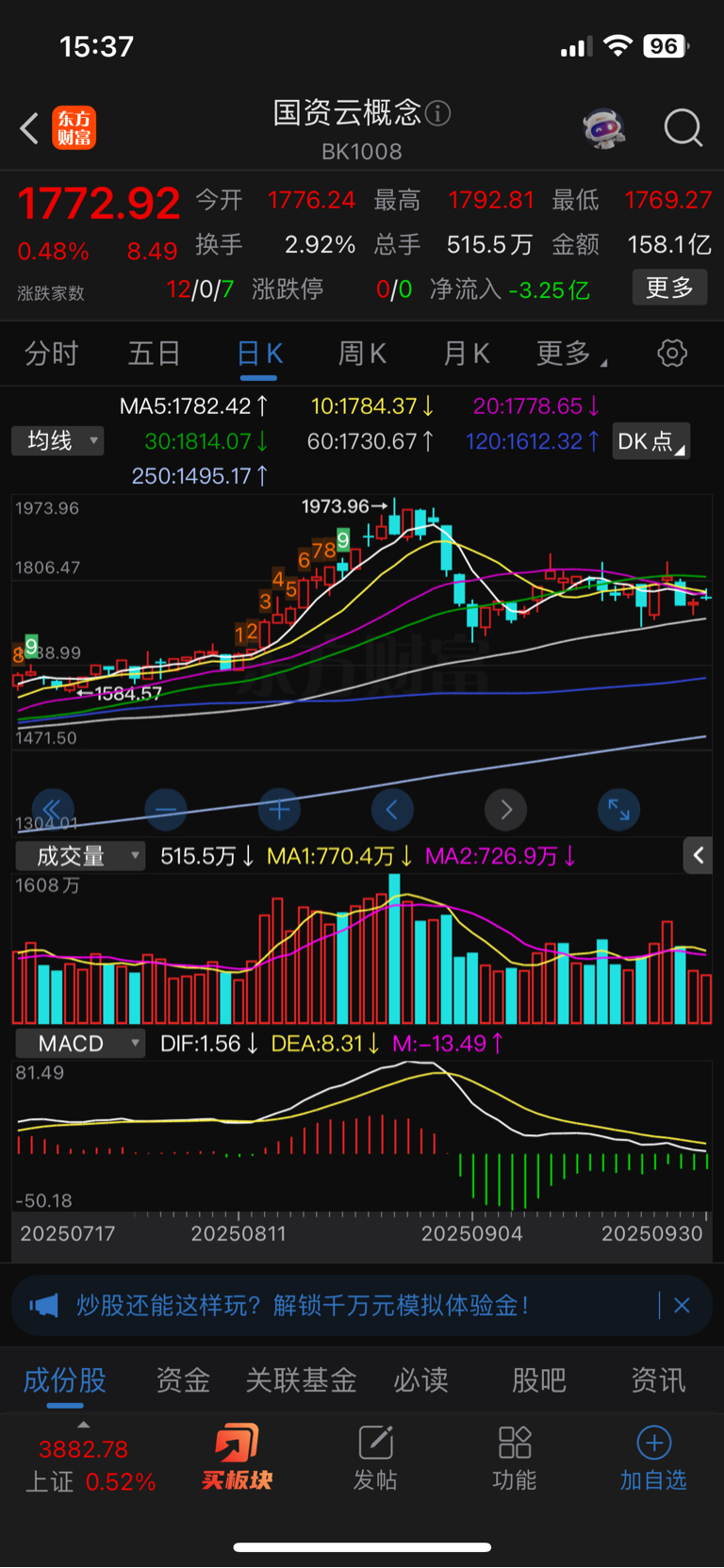724x1568 pixels.
Task: Switch to 月K tab
Action: click(x=466, y=354)
